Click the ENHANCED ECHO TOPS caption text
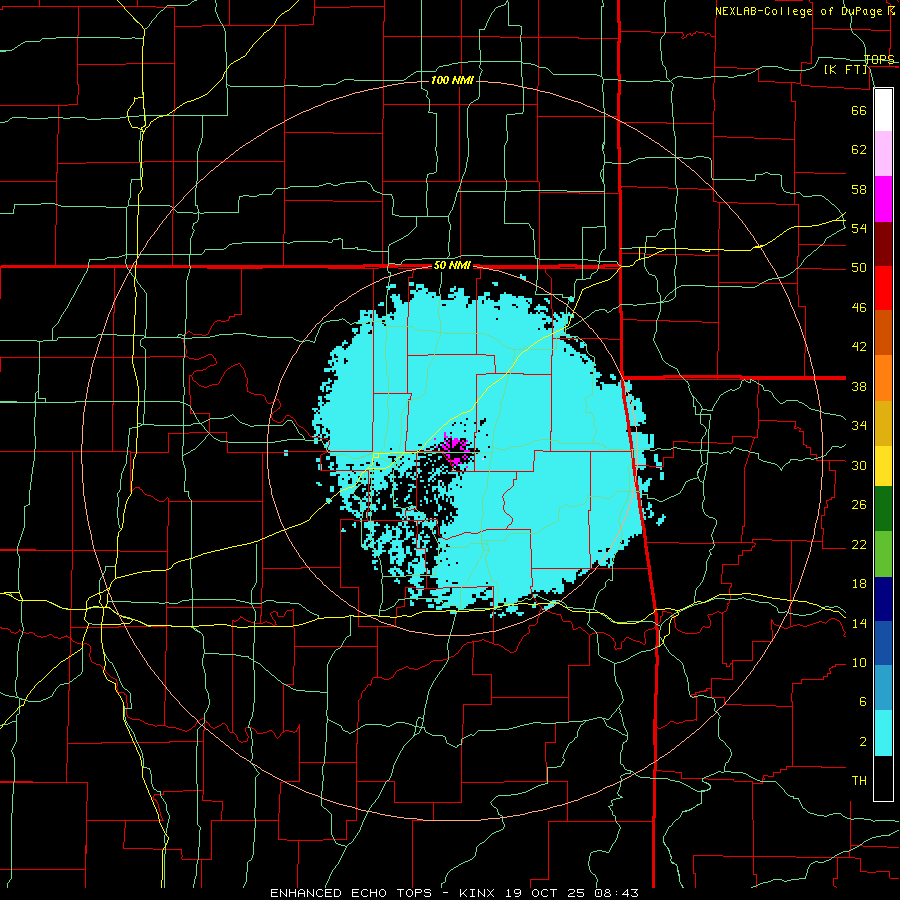This screenshot has width=900, height=900. tap(351, 893)
